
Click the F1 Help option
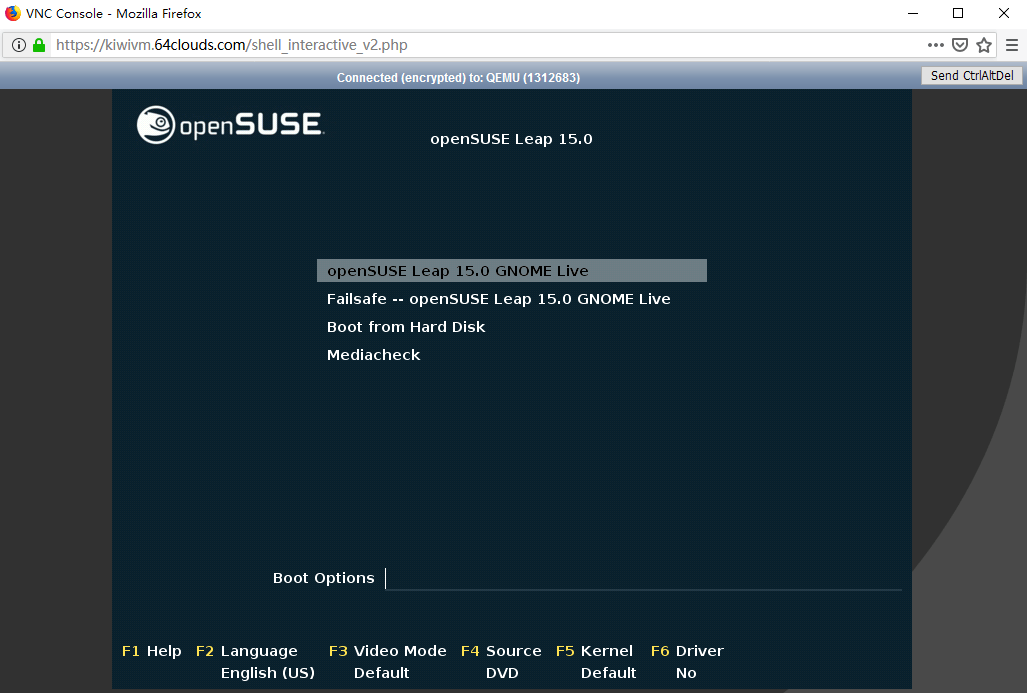(151, 651)
